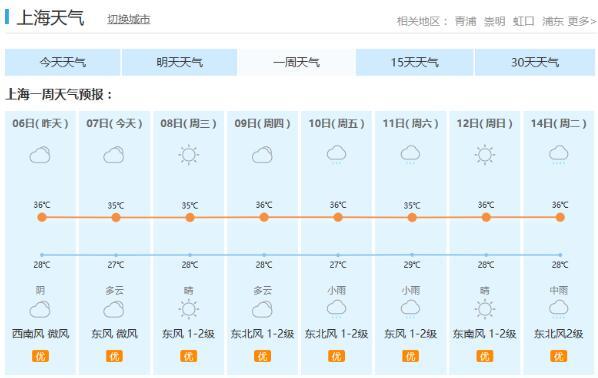Click the 35℃ high point for 08日

coord(190,217)
